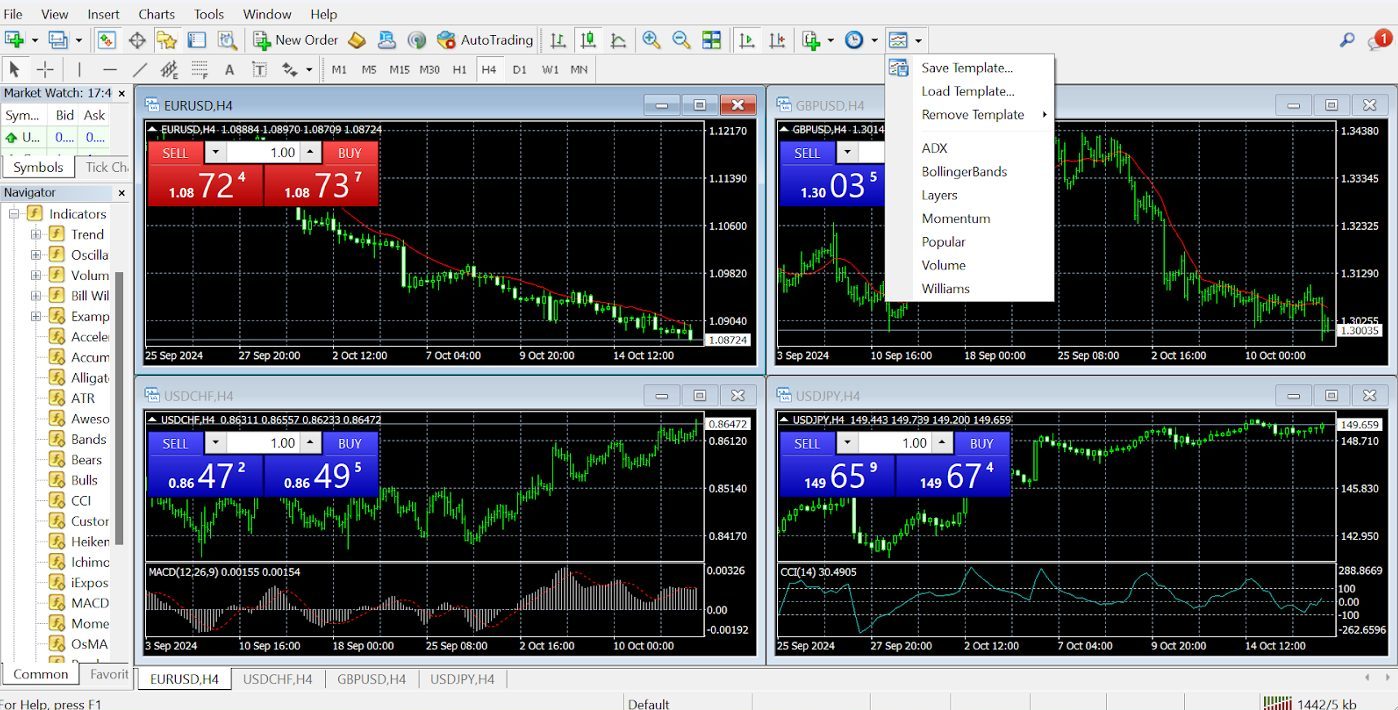Screen dimensions: 1398x710
Task: Switch timeframe to W1
Action: (x=550, y=69)
